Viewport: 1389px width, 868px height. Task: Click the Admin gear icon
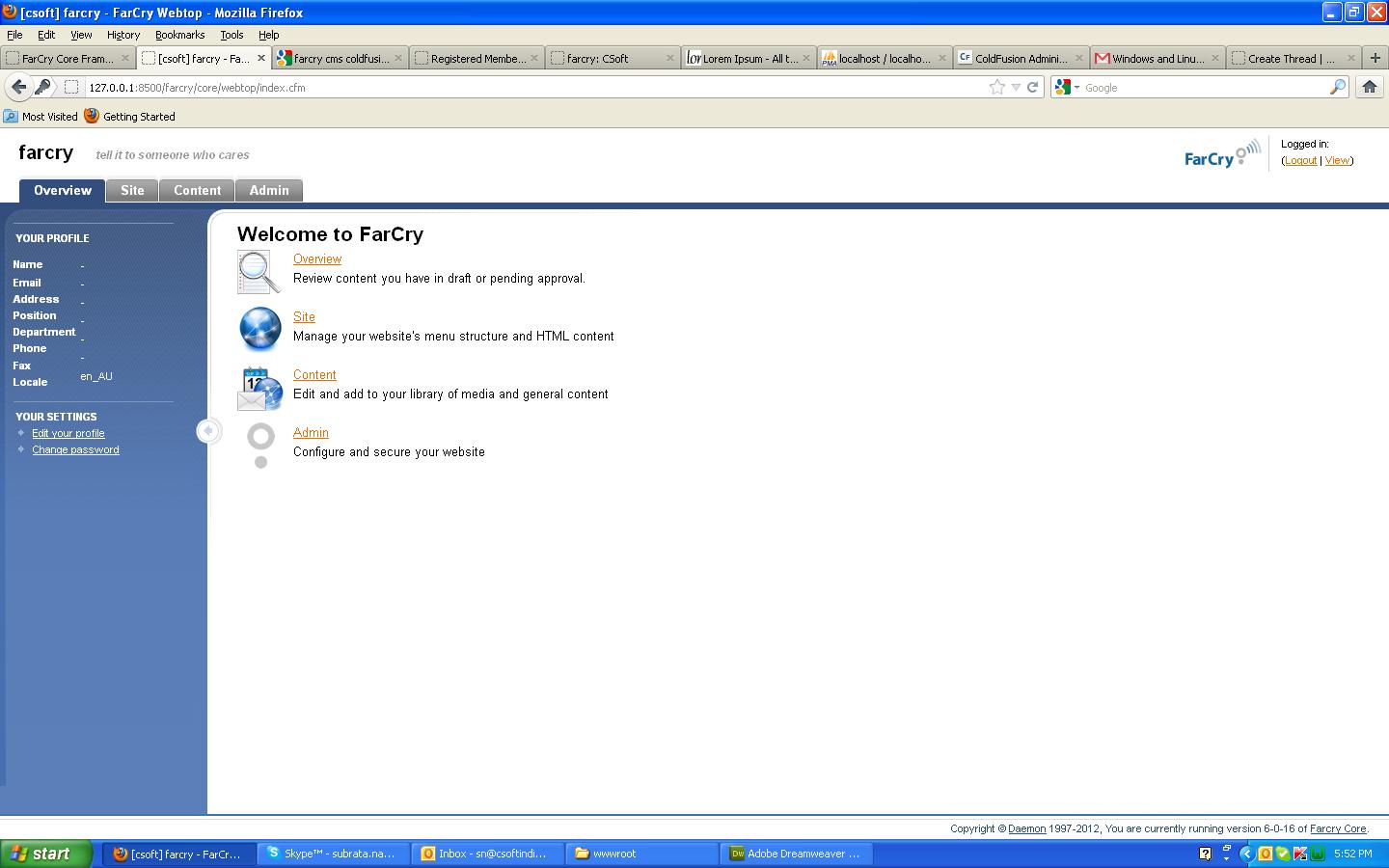click(260, 445)
